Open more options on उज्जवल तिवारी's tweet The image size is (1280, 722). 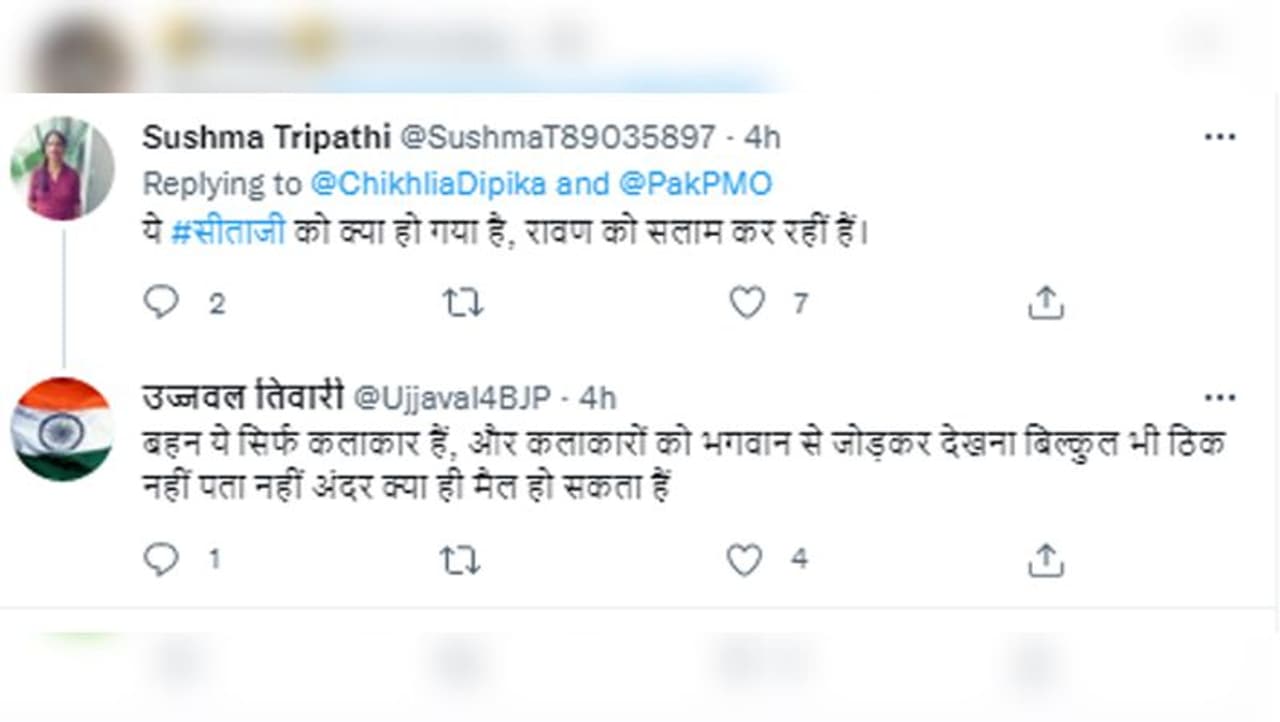pyautogui.click(x=1220, y=398)
